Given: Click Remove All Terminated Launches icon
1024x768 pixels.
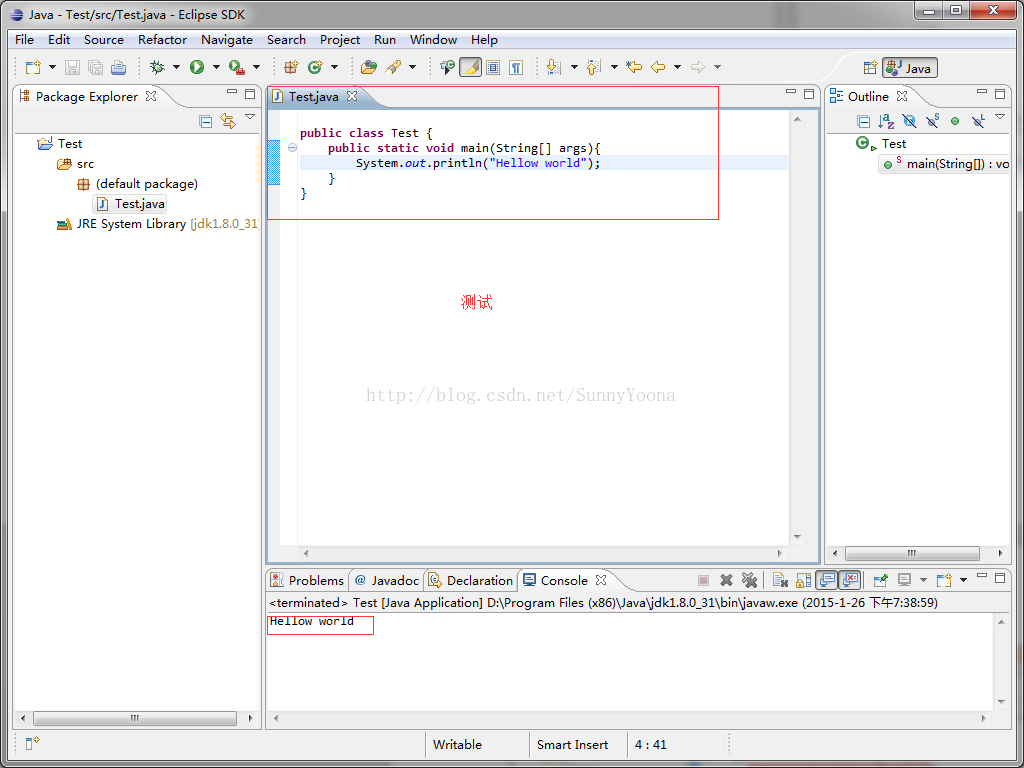Looking at the screenshot, I should pyautogui.click(x=750, y=580).
